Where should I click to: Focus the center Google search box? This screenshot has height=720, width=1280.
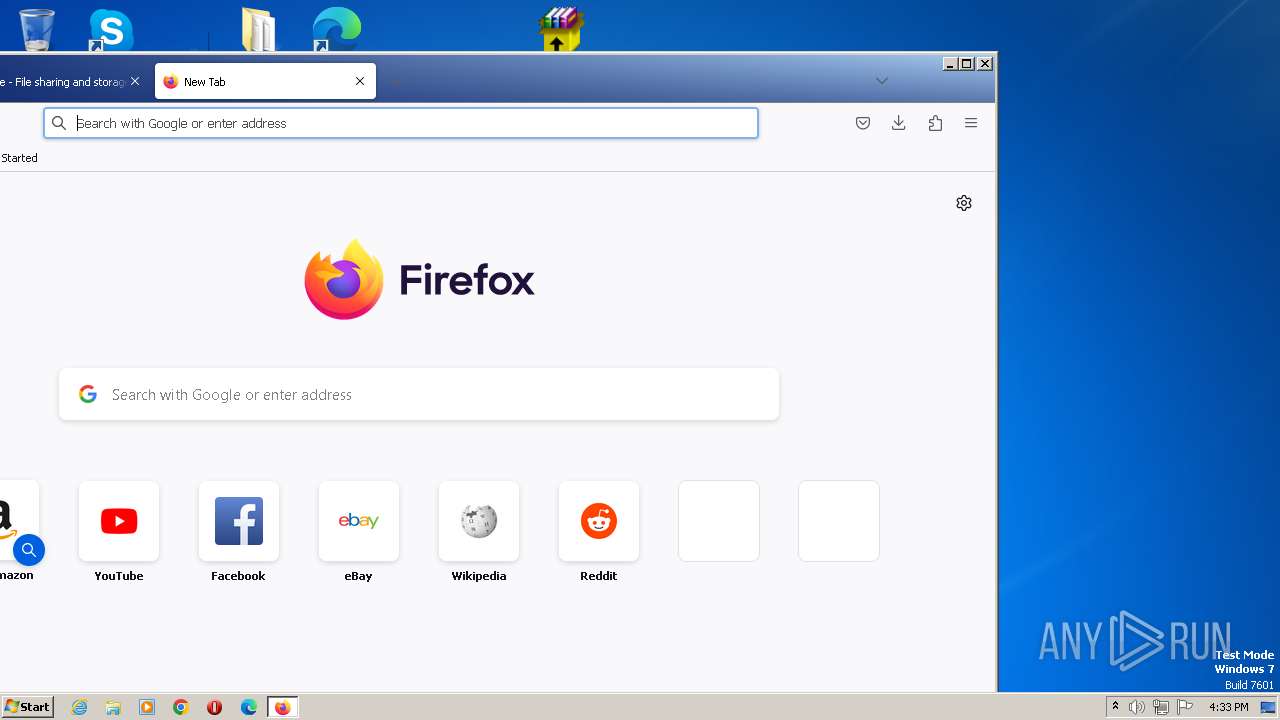419,394
